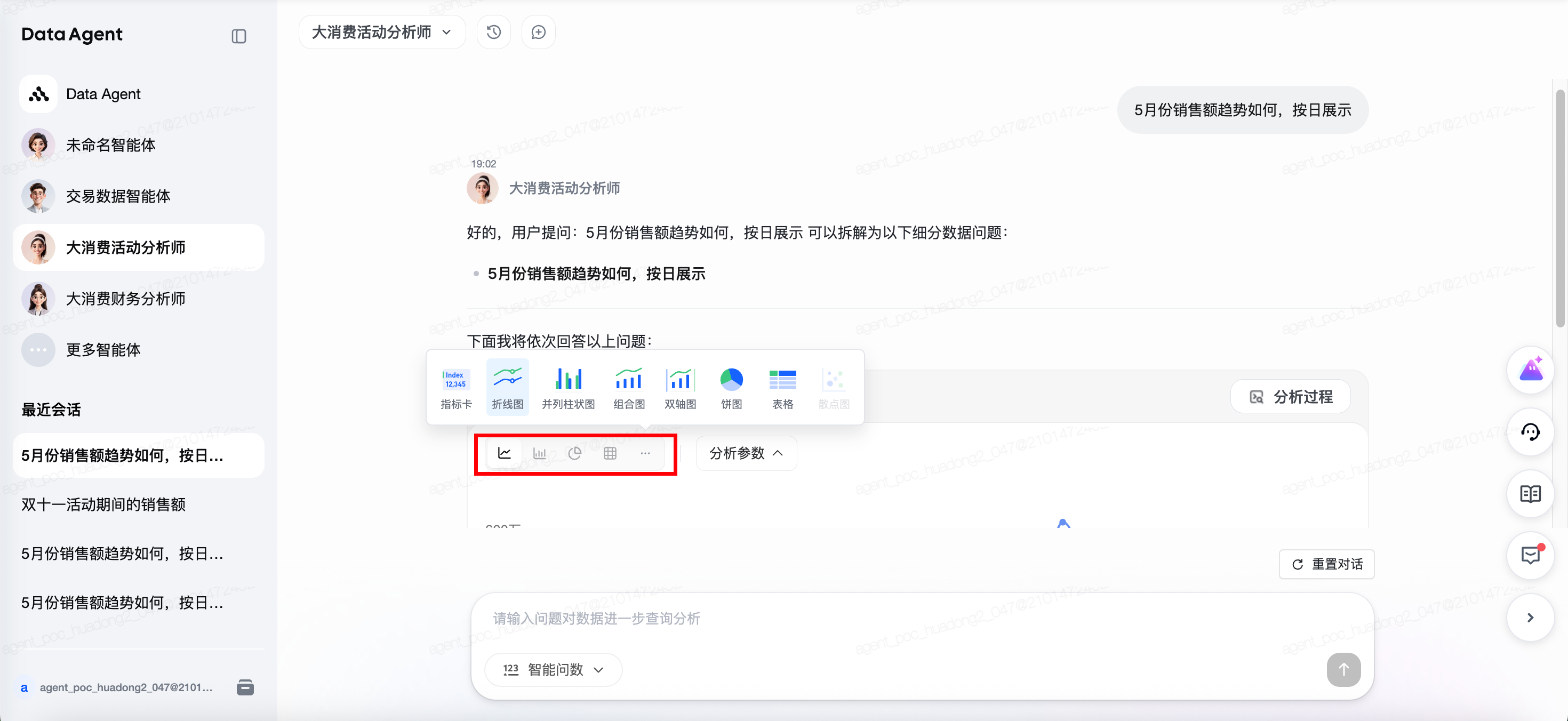Collapse the 分析参数 expander

pos(746,453)
